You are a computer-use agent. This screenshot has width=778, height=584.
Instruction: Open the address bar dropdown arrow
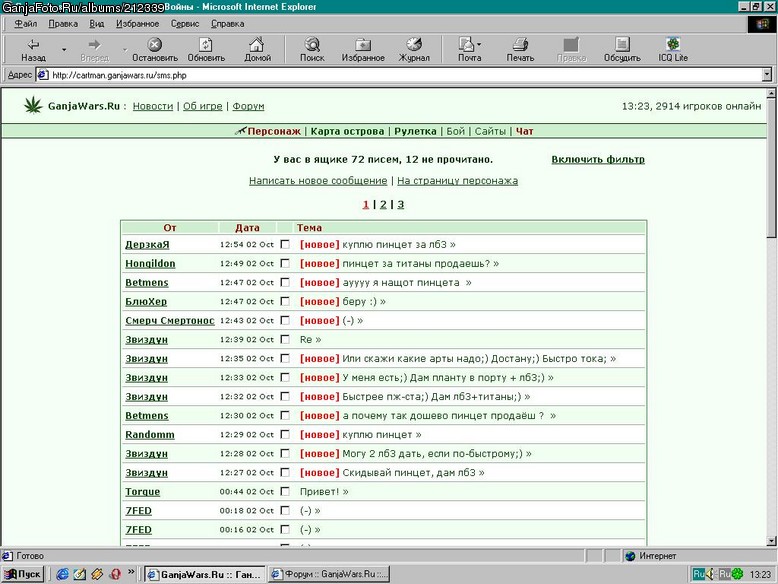[767, 75]
